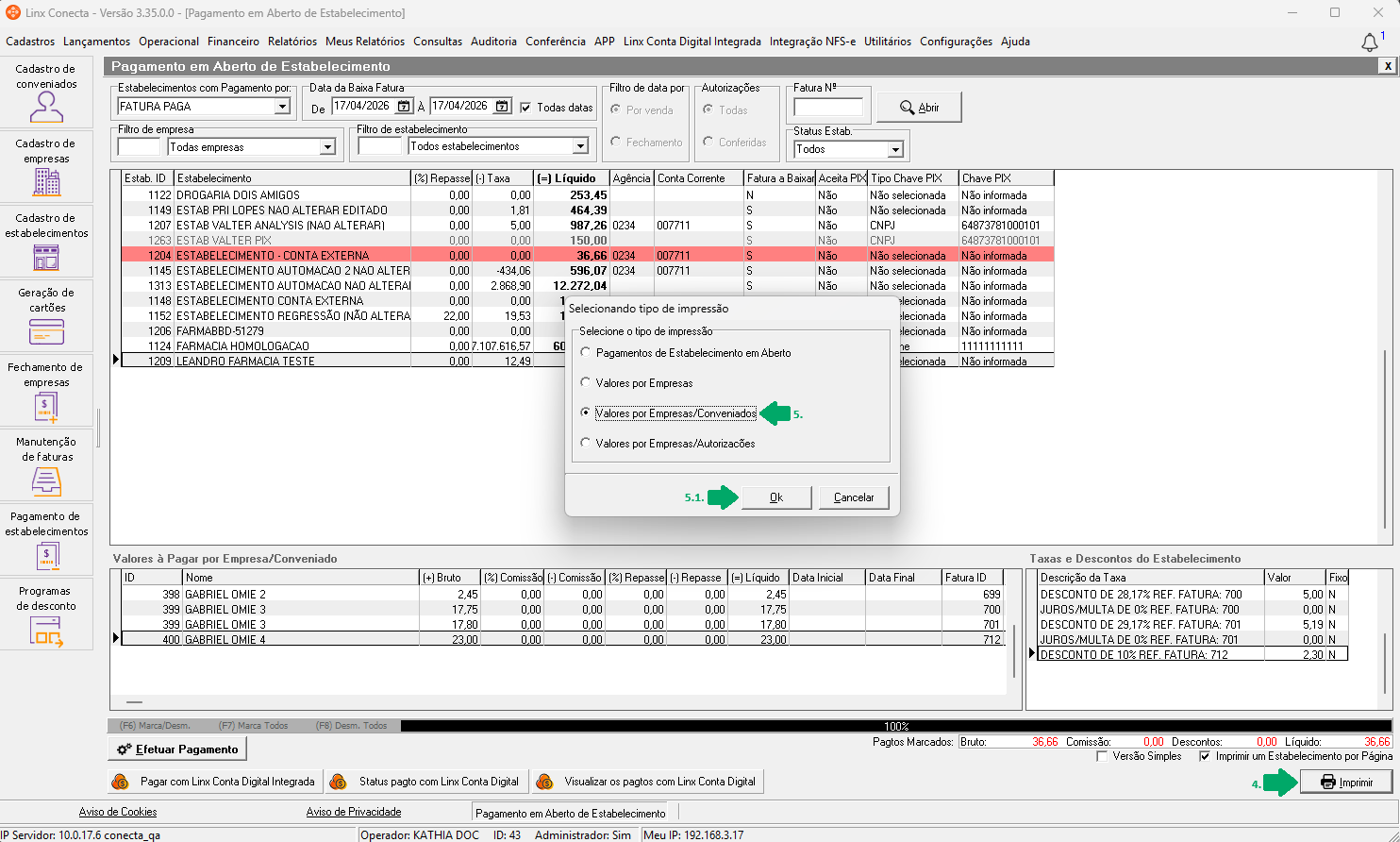Open Cadastros menu
1400x842 pixels.
point(30,42)
